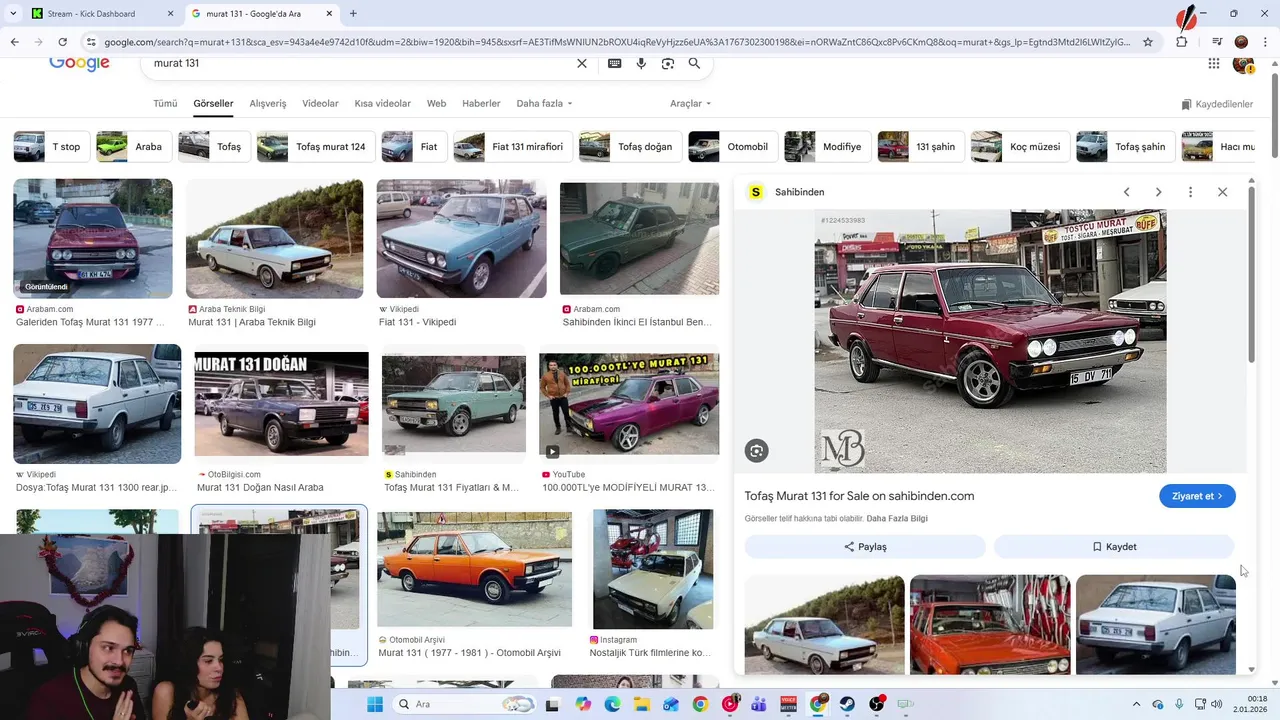Select the 'Fiat 131 mirafiori' filter chip
The image size is (1280, 720).
point(512,147)
